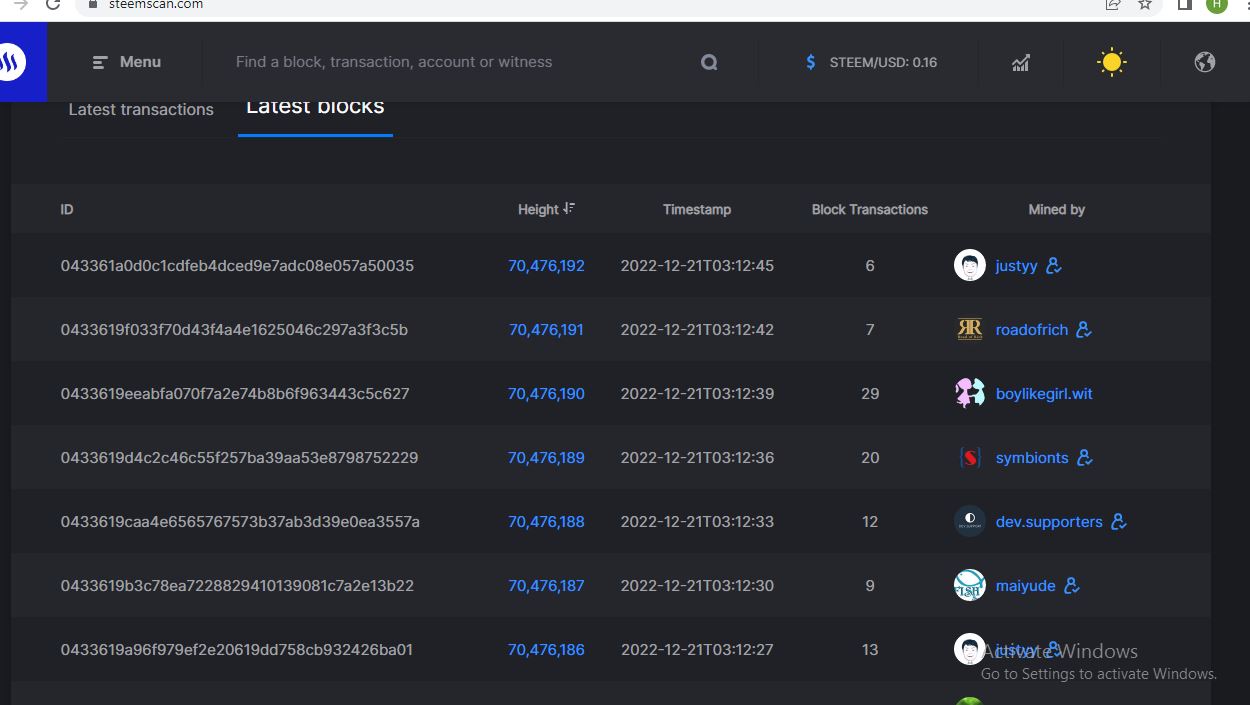This screenshot has height=705, width=1250.
Task: Click justyy avatar in top row
Action: coord(969,265)
